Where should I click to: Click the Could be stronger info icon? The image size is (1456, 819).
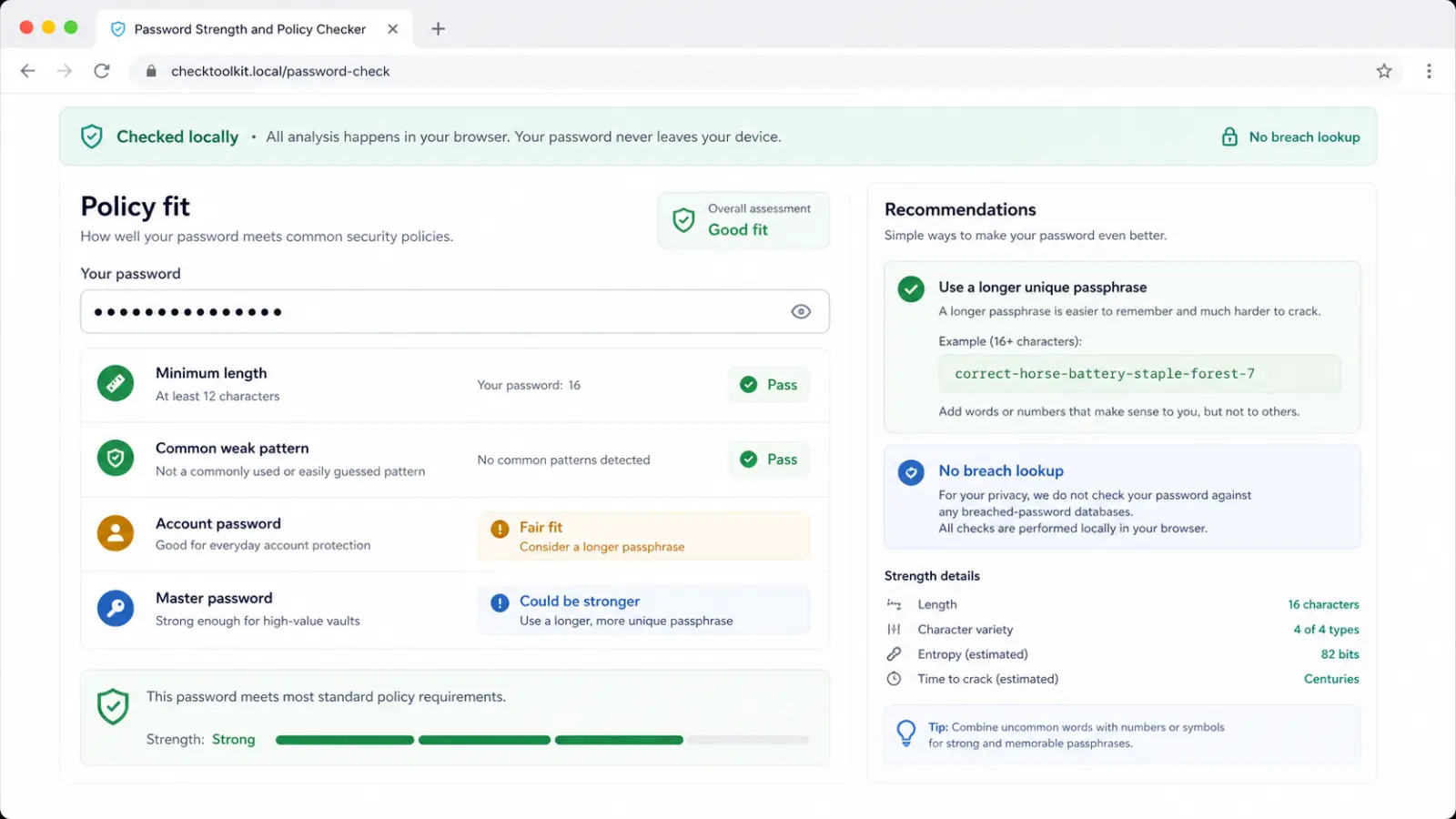click(500, 602)
